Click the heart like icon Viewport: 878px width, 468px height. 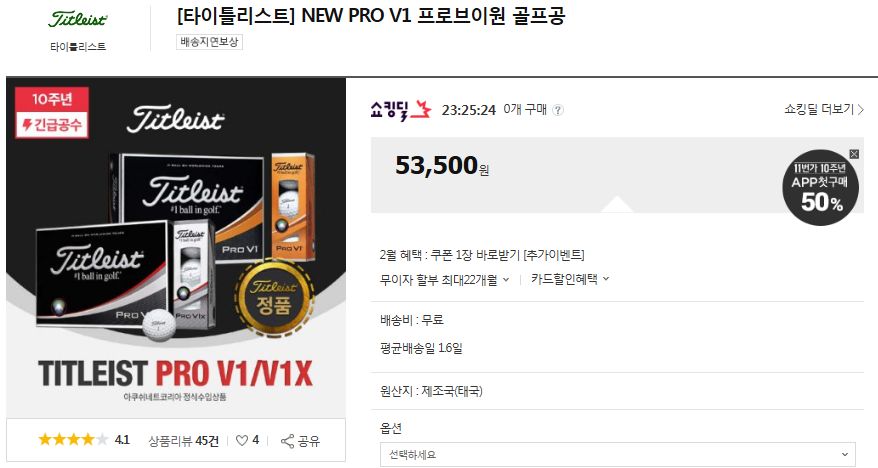point(242,441)
